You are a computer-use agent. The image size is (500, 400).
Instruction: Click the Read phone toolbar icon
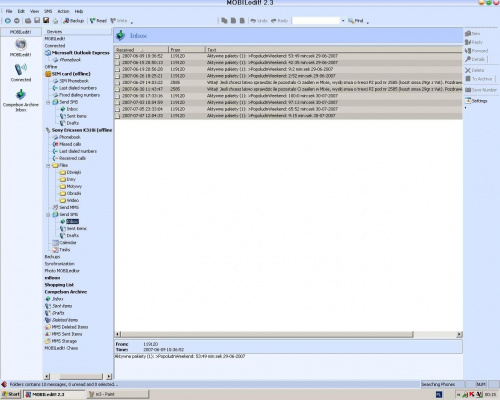98,21
